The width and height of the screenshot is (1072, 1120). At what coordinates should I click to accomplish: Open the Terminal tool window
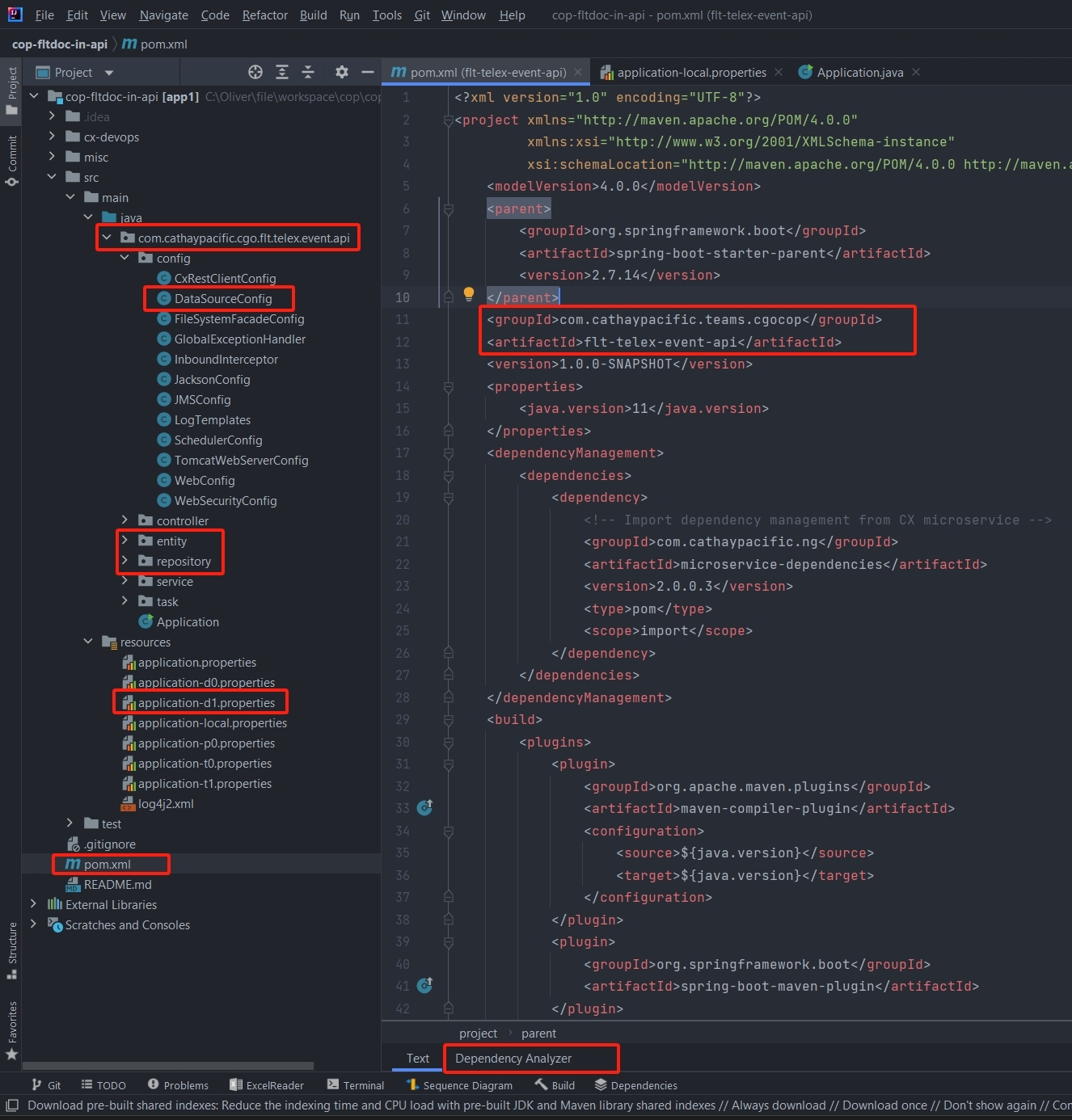(x=356, y=1085)
